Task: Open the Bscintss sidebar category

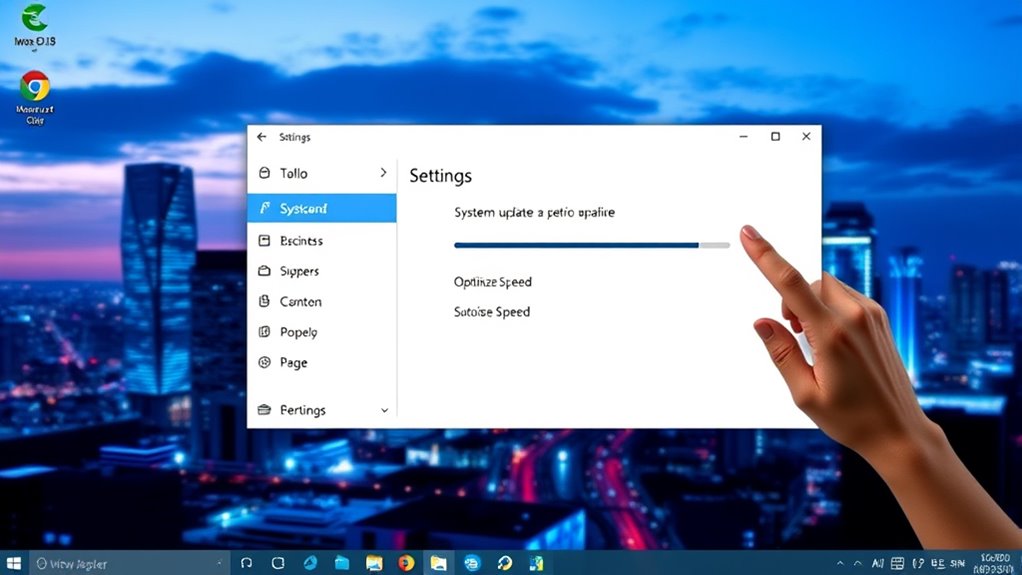Action: 322,241
